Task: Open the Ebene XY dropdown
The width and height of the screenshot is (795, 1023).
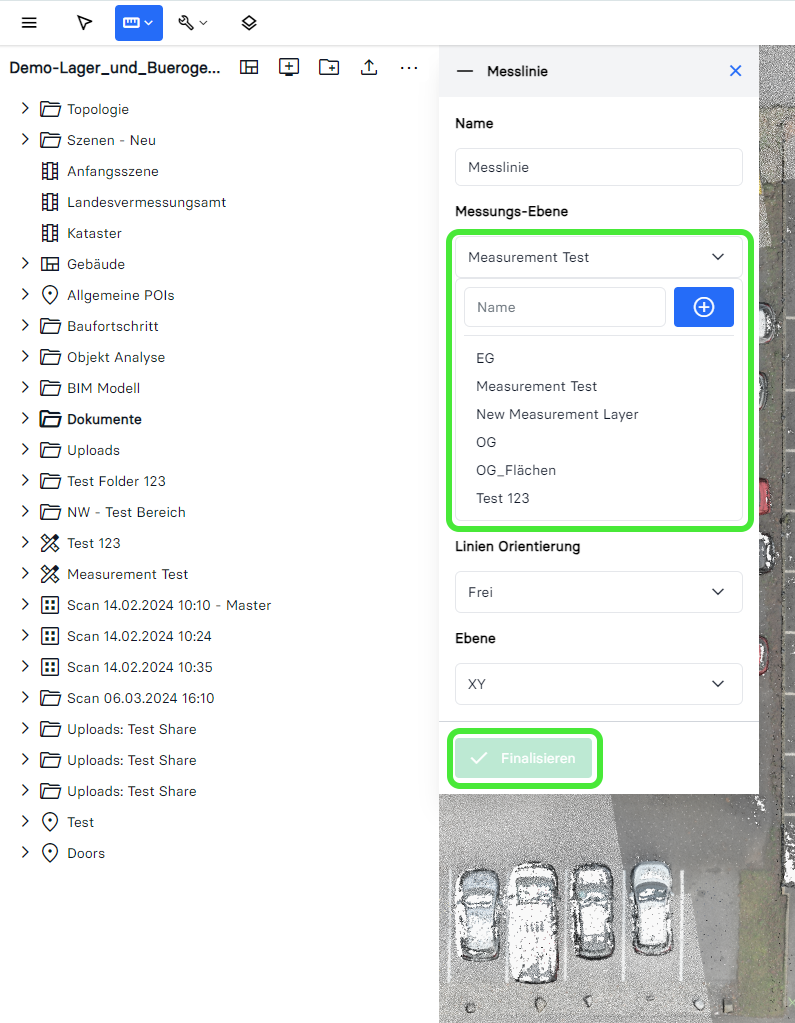Action: 598,684
